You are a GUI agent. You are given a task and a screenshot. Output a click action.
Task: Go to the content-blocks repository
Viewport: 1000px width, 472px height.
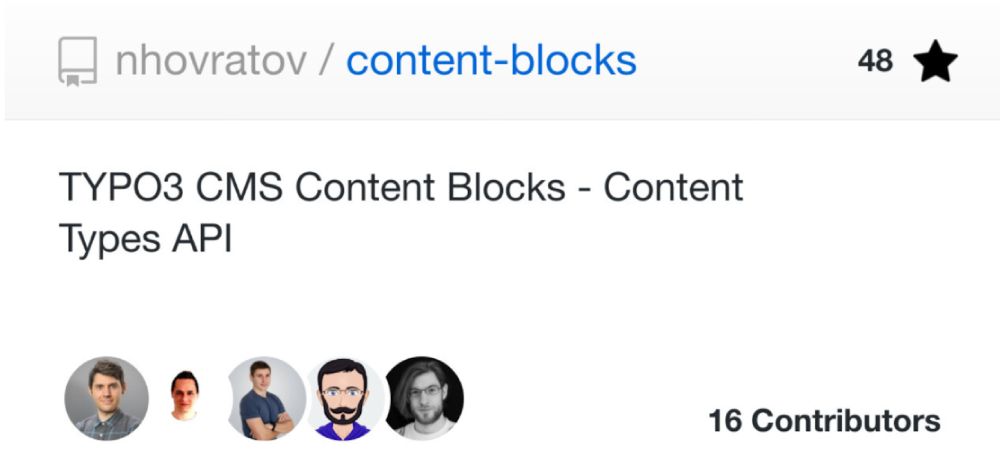(491, 61)
